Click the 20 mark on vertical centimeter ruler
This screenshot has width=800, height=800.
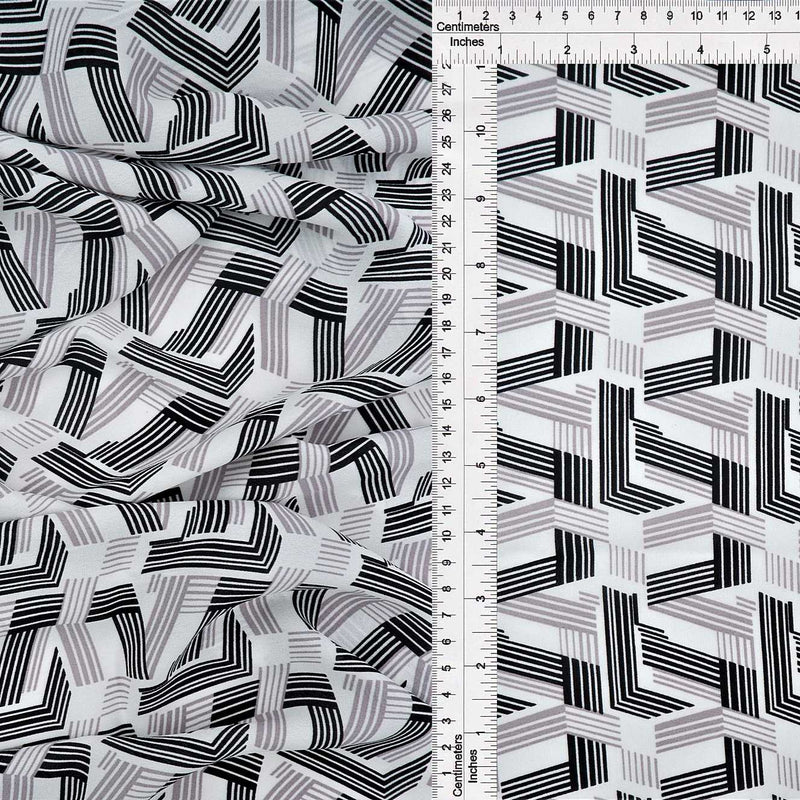point(448,273)
